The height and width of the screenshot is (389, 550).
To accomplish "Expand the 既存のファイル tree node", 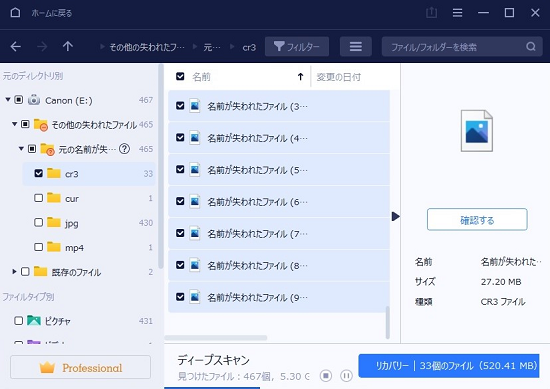I will (14, 271).
